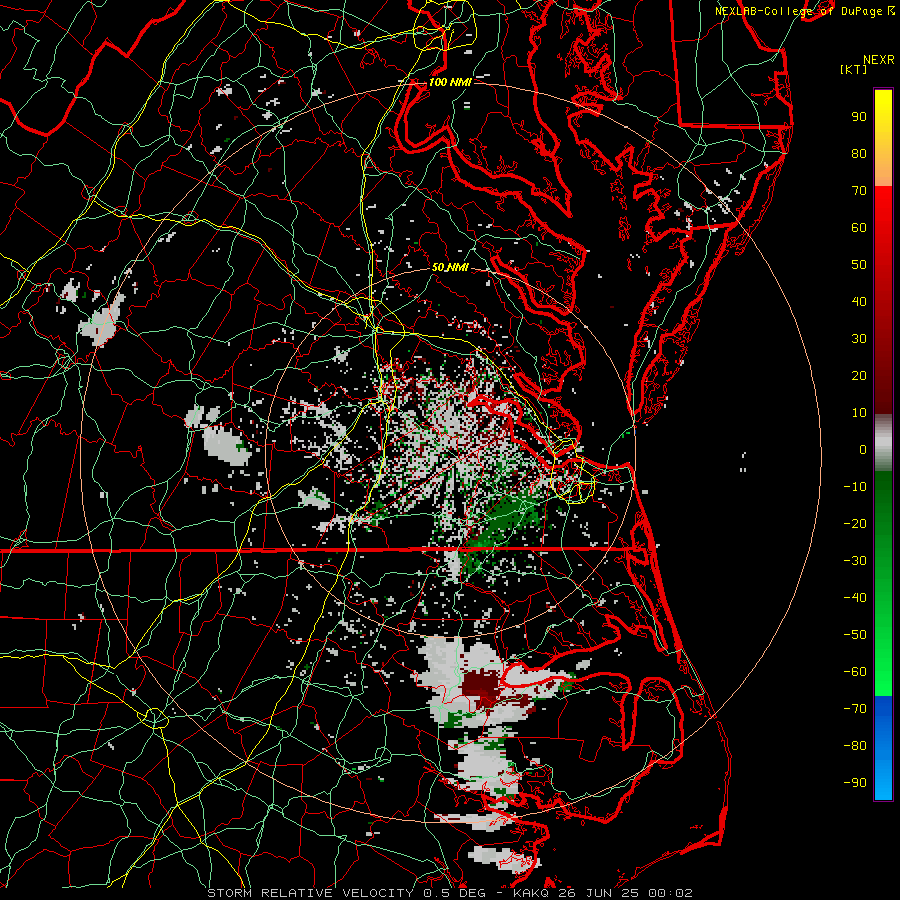900x900 pixels.
Task: Click the -40 value on velocity scale
Action: [x=855, y=598]
